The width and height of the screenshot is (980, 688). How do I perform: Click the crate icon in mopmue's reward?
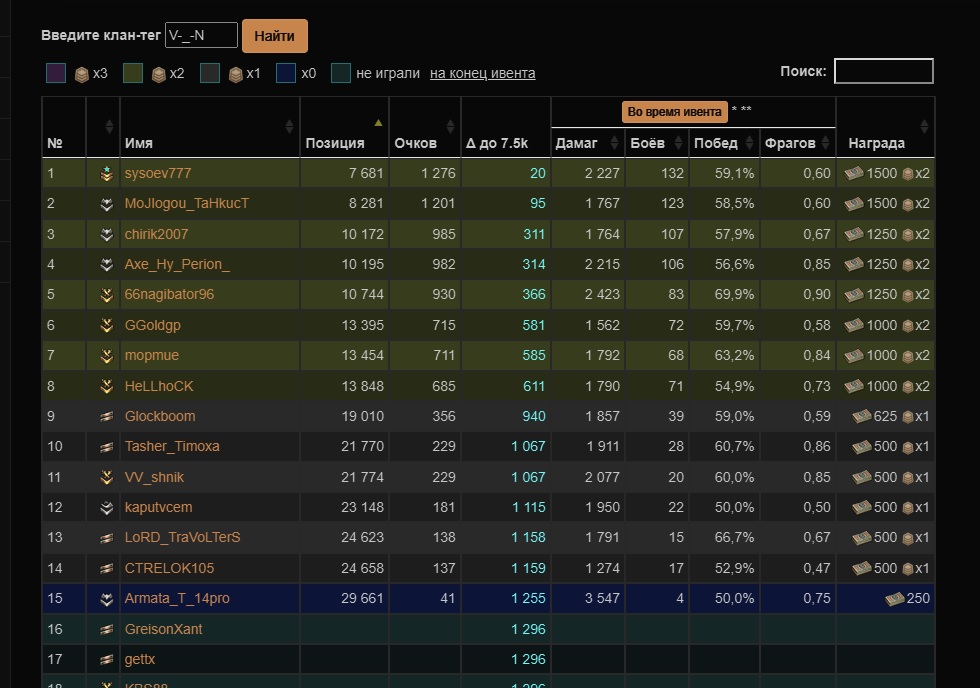point(908,355)
